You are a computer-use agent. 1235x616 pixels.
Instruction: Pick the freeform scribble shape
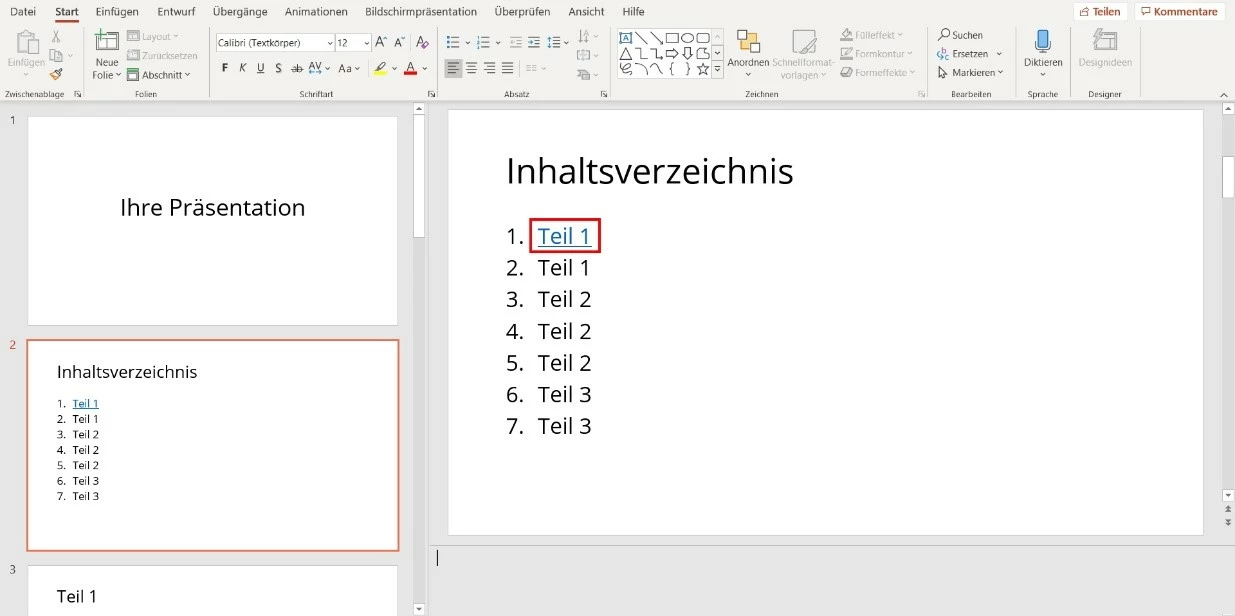click(x=626, y=69)
